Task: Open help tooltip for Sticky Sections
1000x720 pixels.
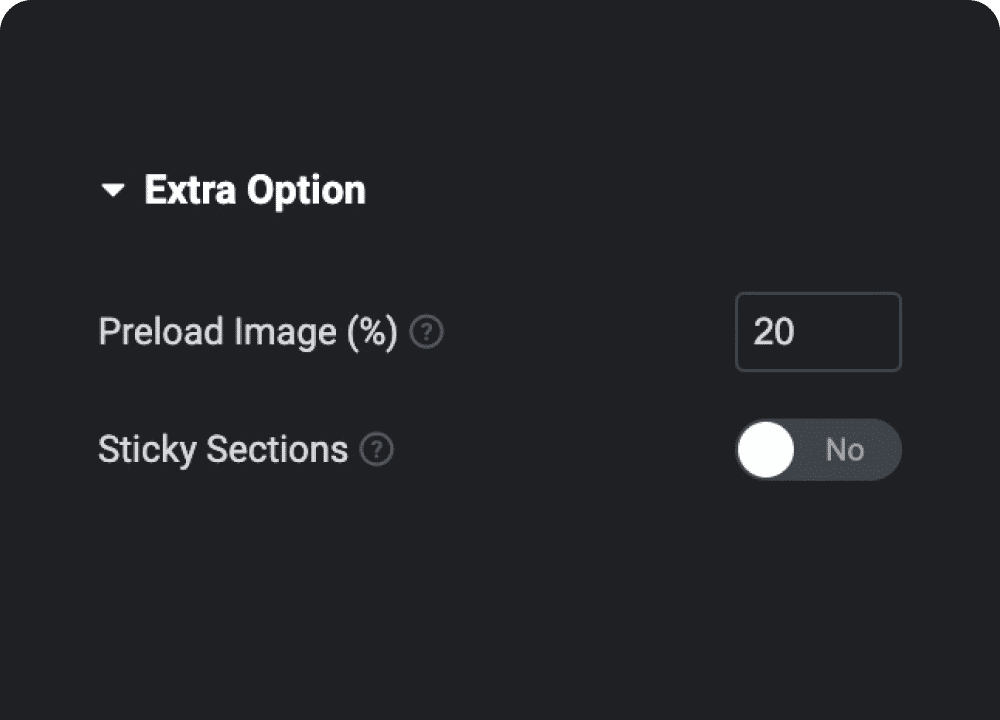Action: [377, 450]
